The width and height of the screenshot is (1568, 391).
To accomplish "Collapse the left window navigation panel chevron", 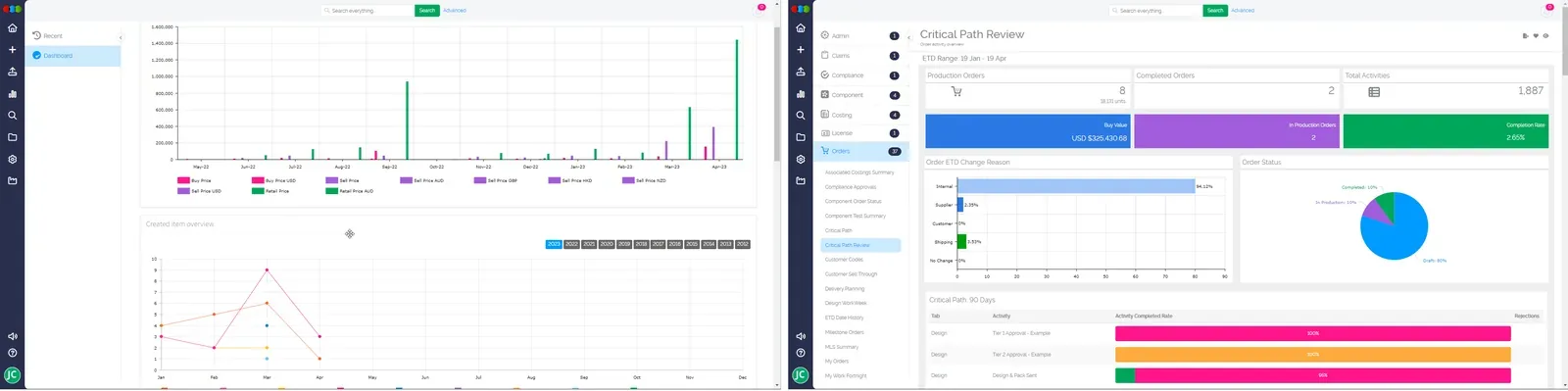I will point(121,37).
